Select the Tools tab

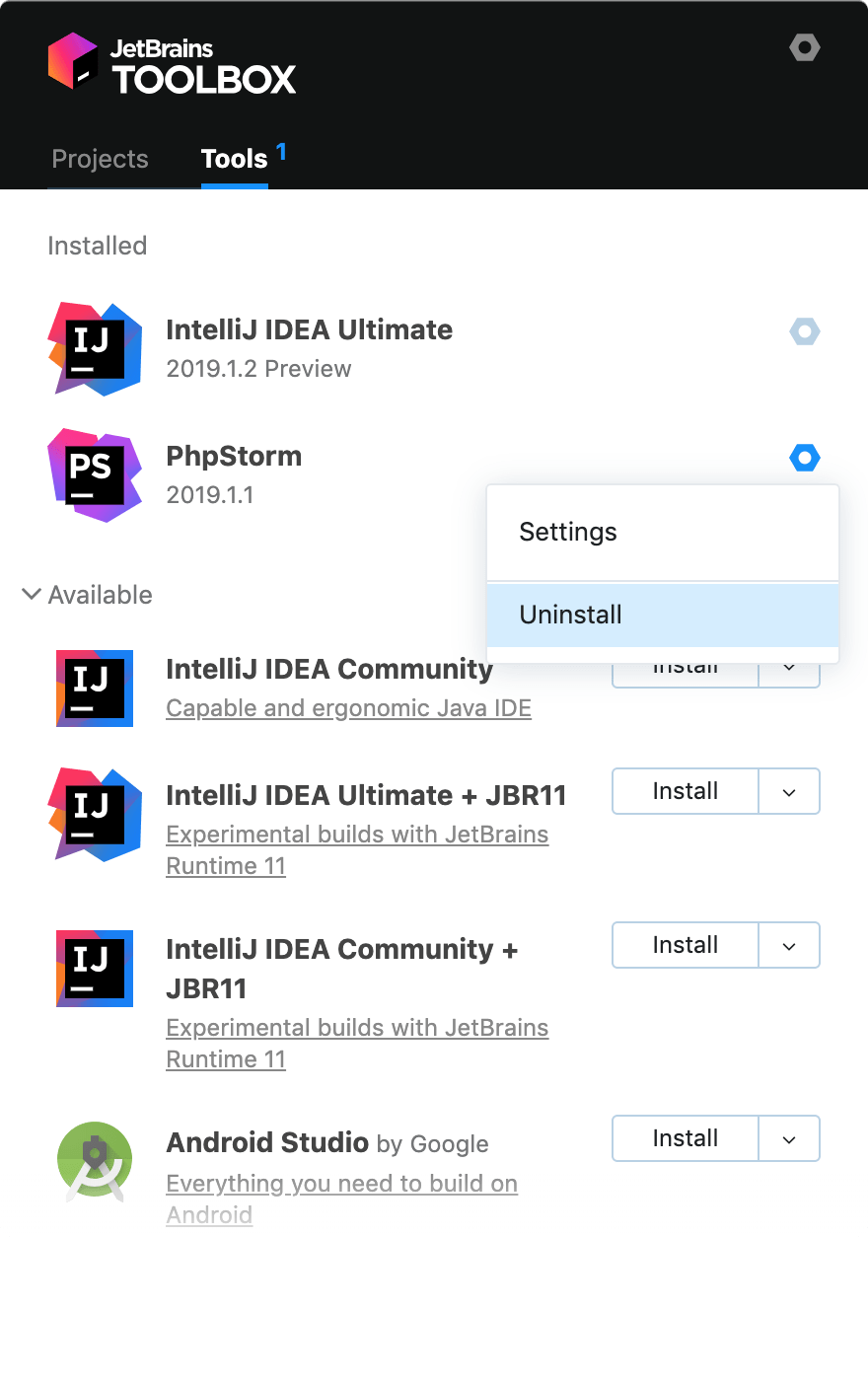235,159
